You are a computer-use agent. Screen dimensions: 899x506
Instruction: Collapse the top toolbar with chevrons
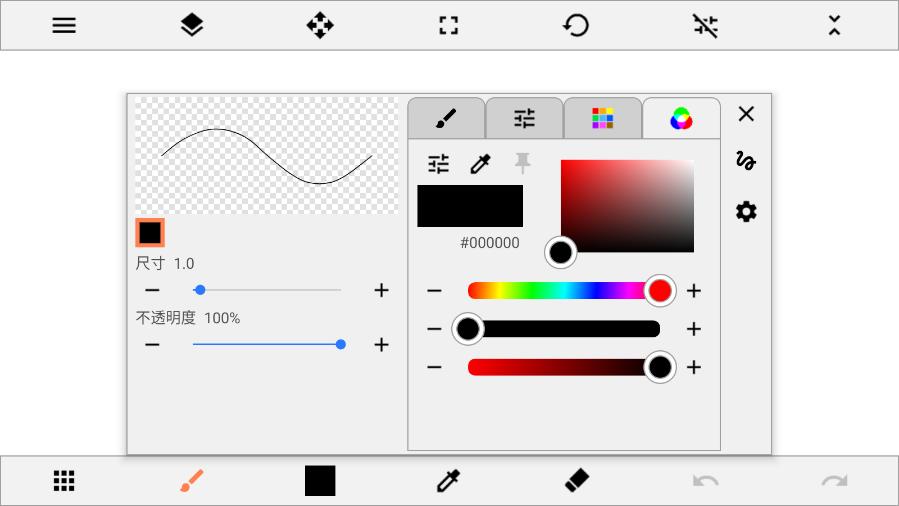(834, 26)
